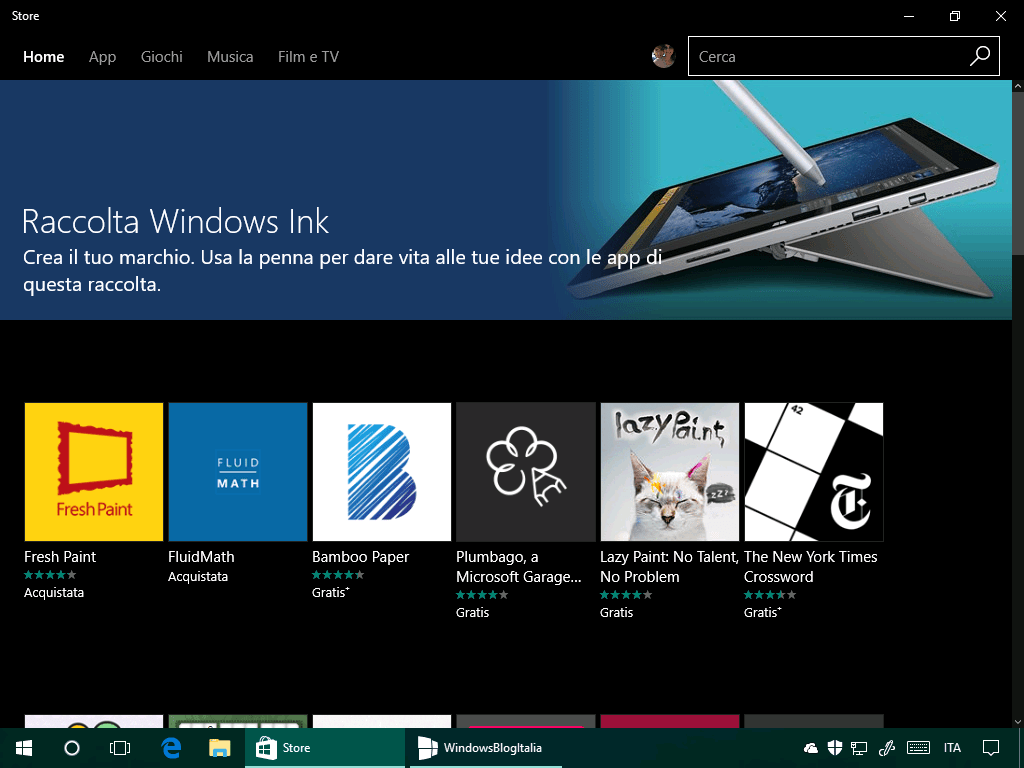
Task: Open the Raccolta Windows Ink banner
Action: pos(400,200)
